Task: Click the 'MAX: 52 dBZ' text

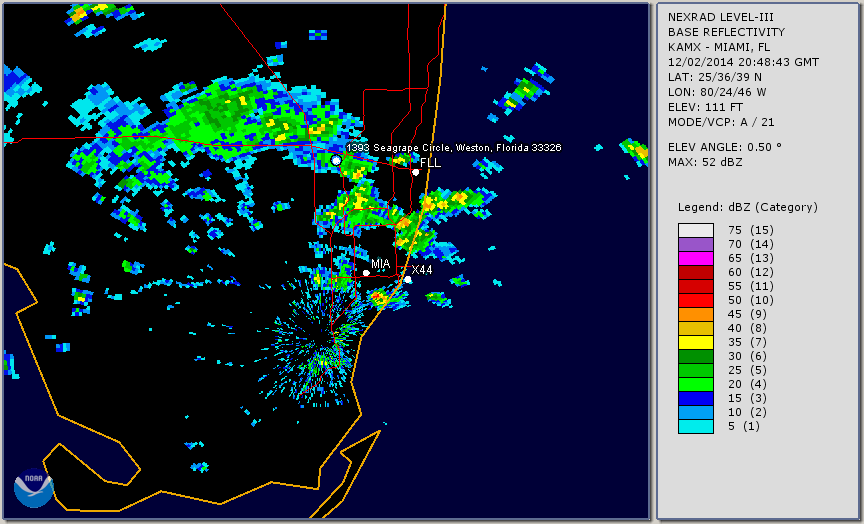Action: point(705,162)
